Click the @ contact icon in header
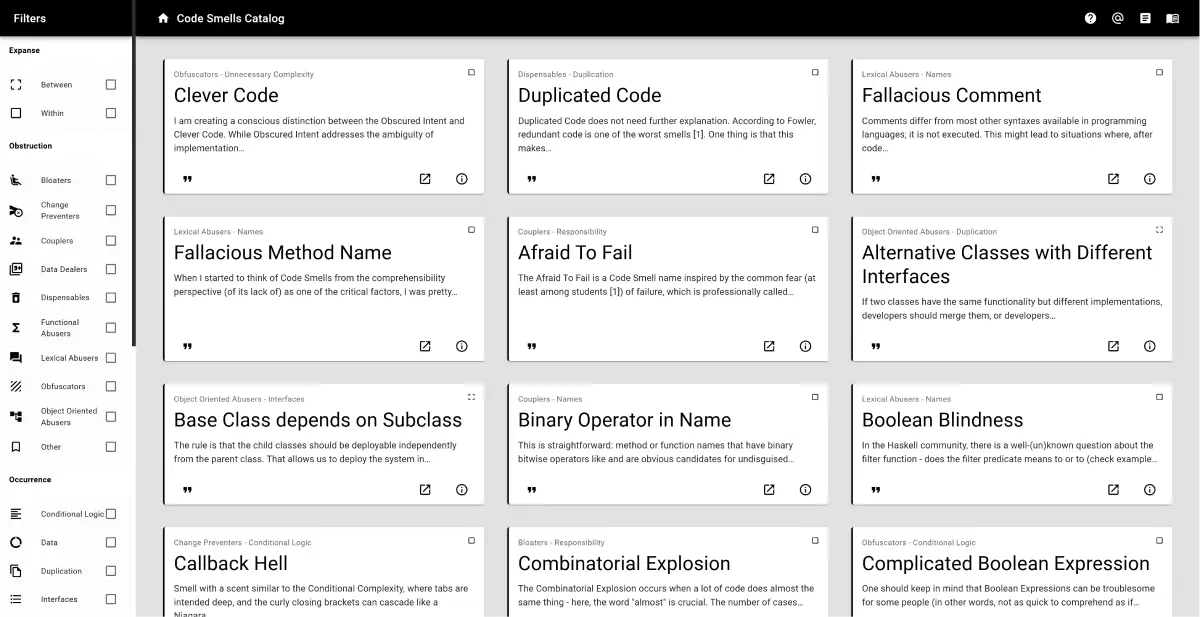The height and width of the screenshot is (617, 1200). 1118,18
